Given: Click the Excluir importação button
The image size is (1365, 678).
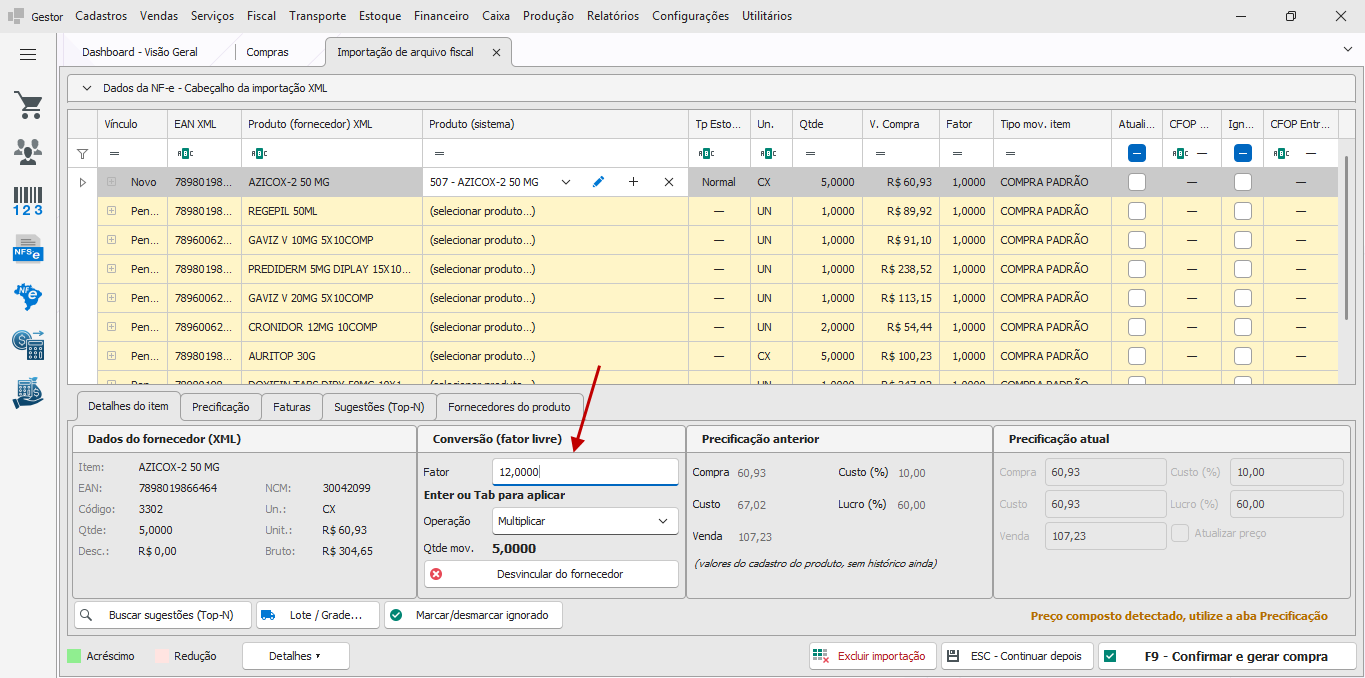Looking at the screenshot, I should (x=873, y=656).
